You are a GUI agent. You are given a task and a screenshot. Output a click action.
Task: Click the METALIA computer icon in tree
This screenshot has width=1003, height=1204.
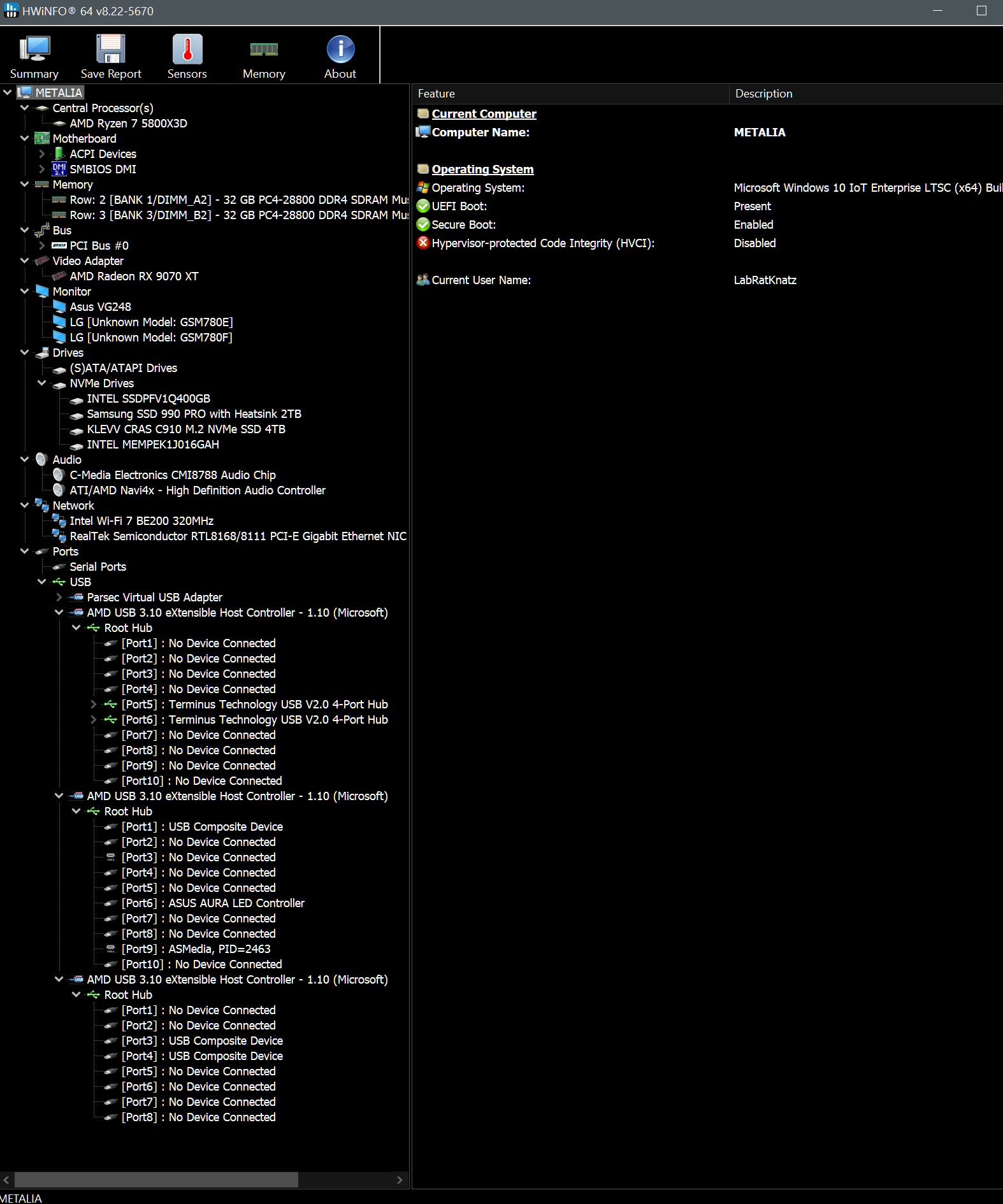point(25,92)
